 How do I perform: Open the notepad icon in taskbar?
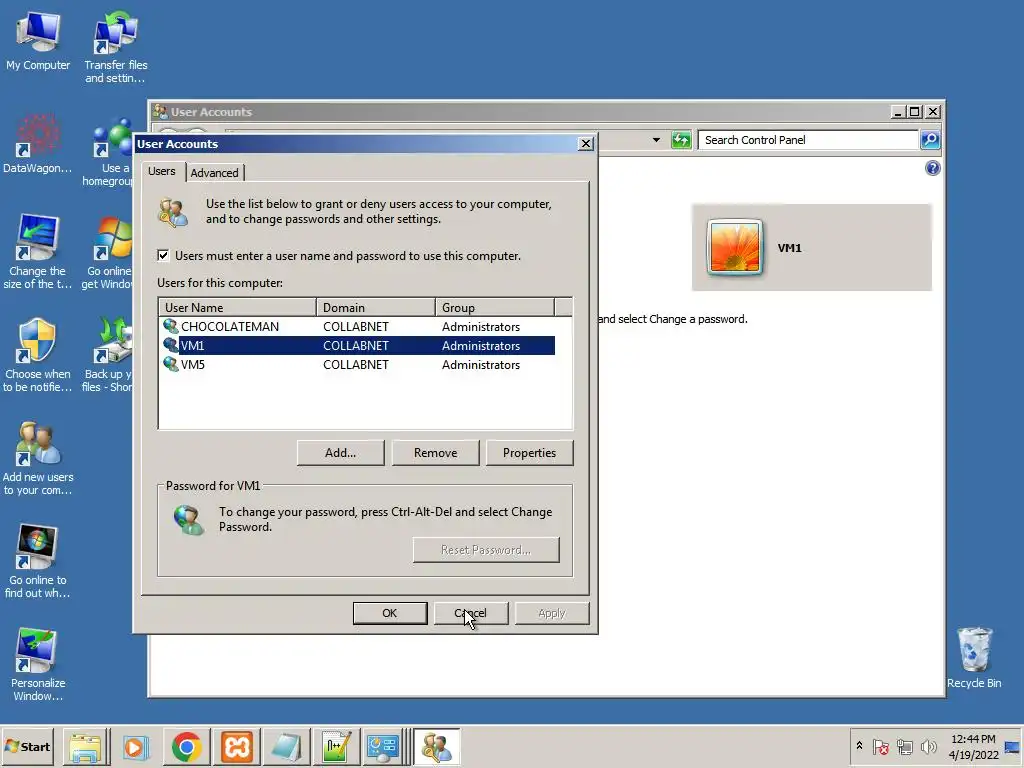click(287, 746)
